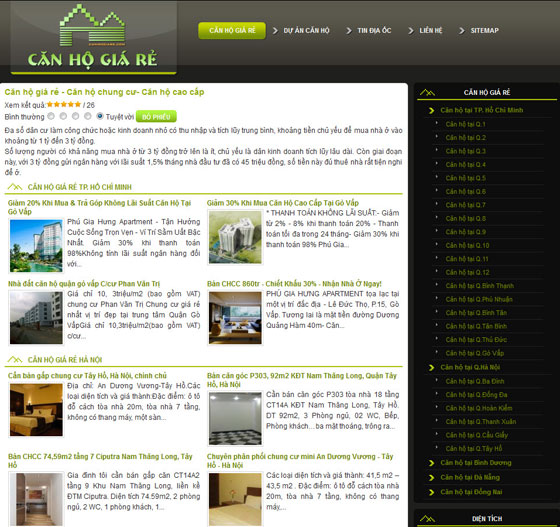Image resolution: width=560 pixels, height=527 pixels.
Task: Open the Phan Văn Trị apartment building thumbnail
Action: [x=36, y=318]
